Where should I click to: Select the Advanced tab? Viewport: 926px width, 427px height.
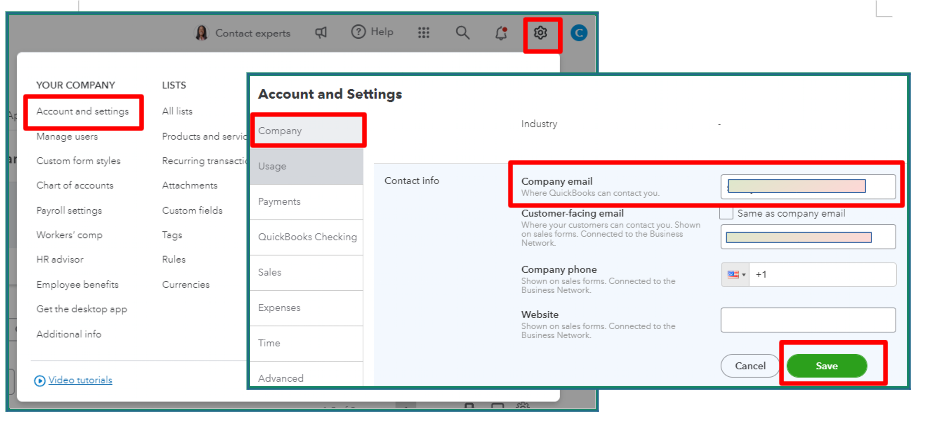(307, 376)
